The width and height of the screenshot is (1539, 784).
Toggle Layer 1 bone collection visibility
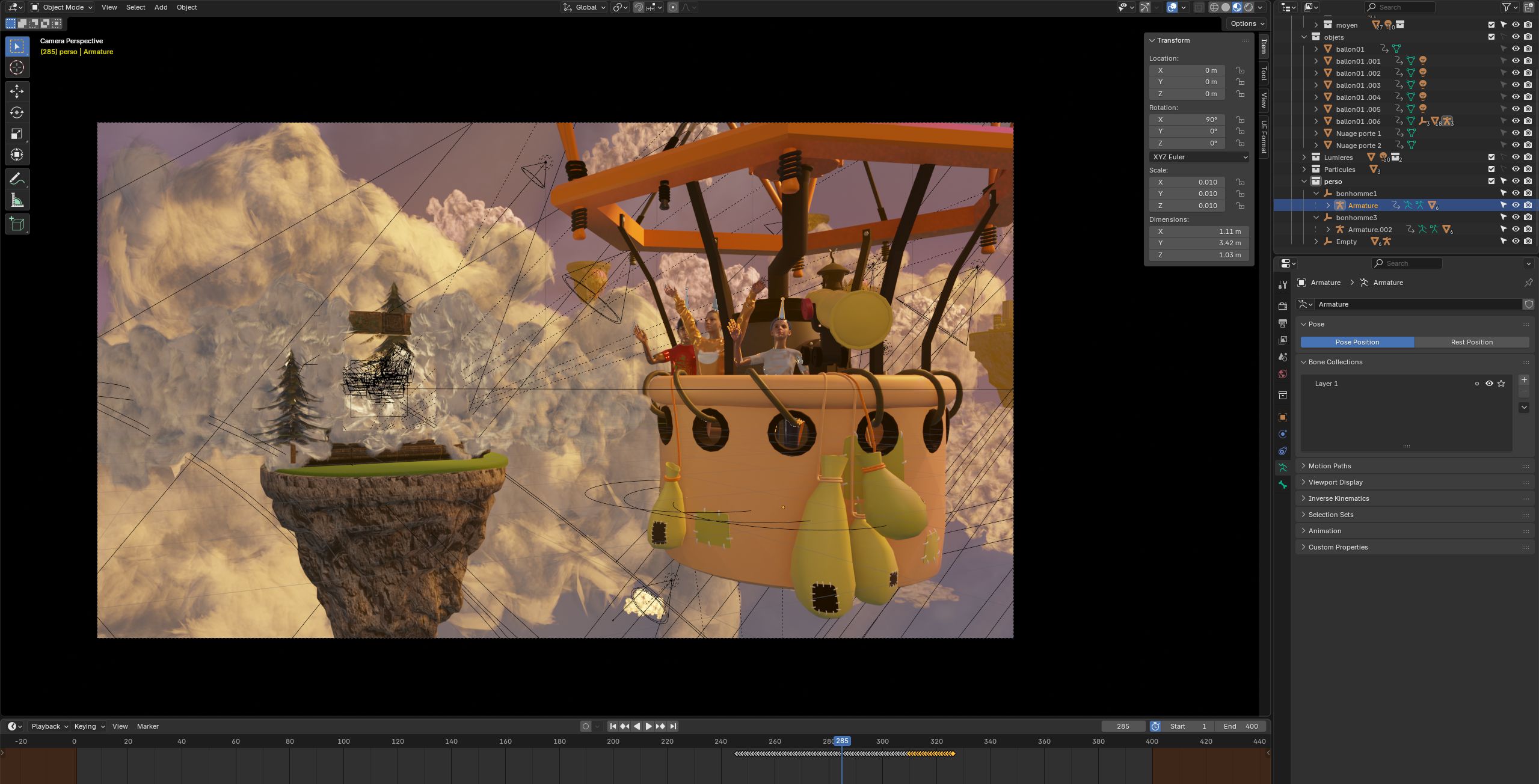tap(1489, 384)
